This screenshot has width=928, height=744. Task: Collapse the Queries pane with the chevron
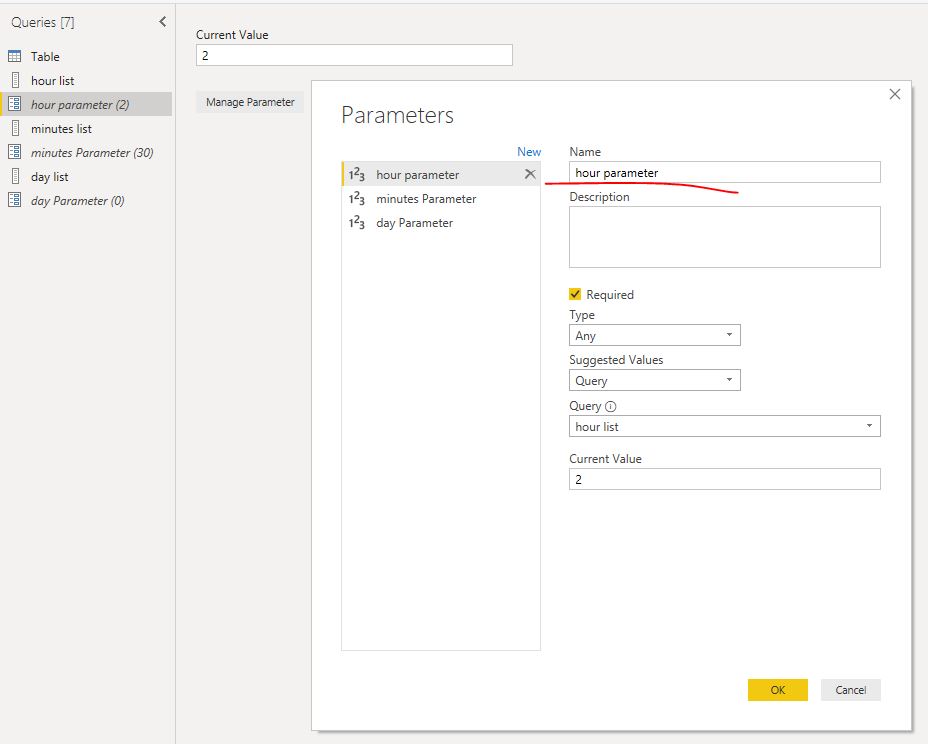point(163,22)
